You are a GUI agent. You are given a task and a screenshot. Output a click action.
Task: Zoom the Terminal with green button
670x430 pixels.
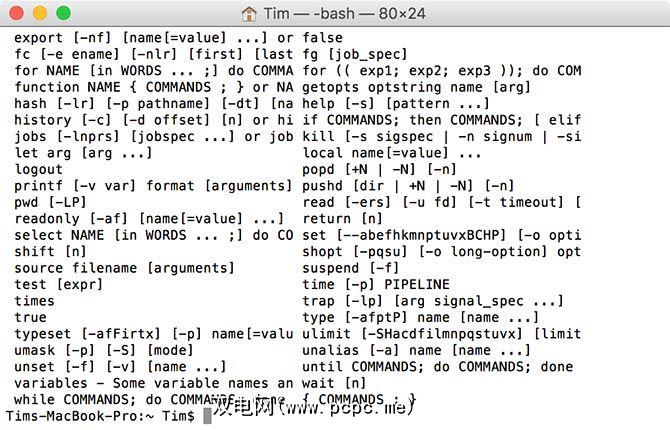pyautogui.click(x=63, y=13)
